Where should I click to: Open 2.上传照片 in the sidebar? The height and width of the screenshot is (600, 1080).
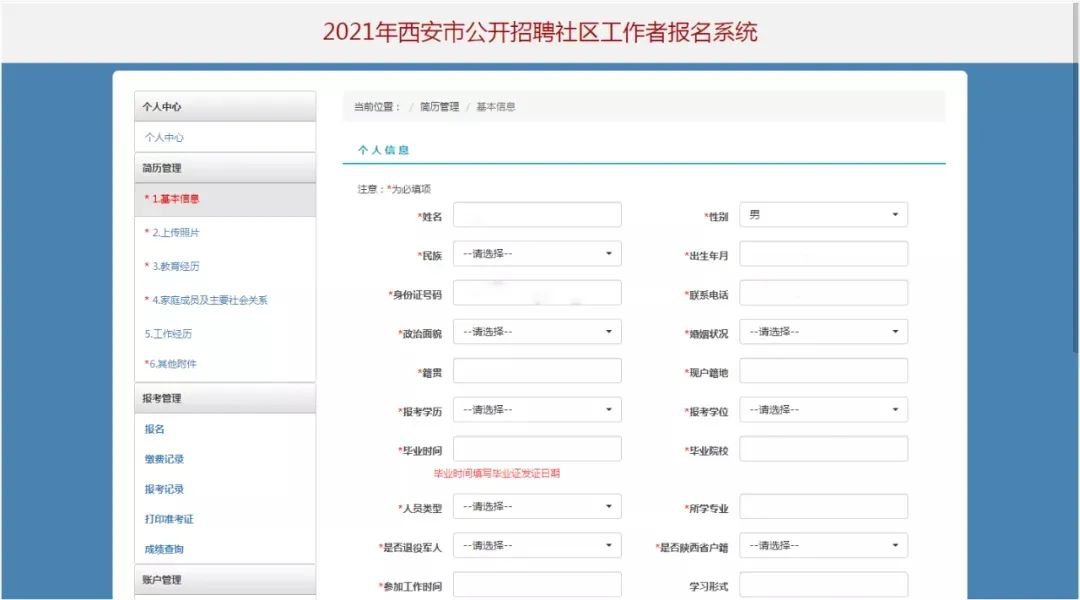pyautogui.click(x=175, y=233)
